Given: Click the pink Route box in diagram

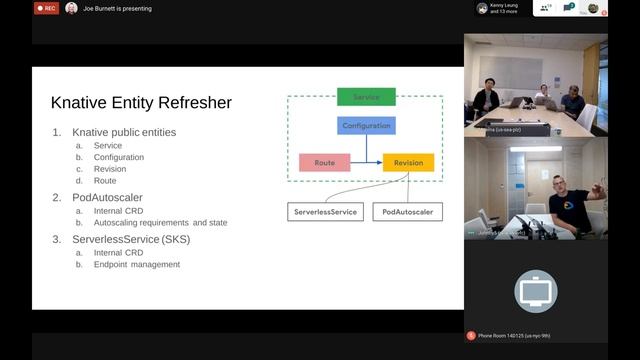Looking at the screenshot, I should pyautogui.click(x=324, y=162).
